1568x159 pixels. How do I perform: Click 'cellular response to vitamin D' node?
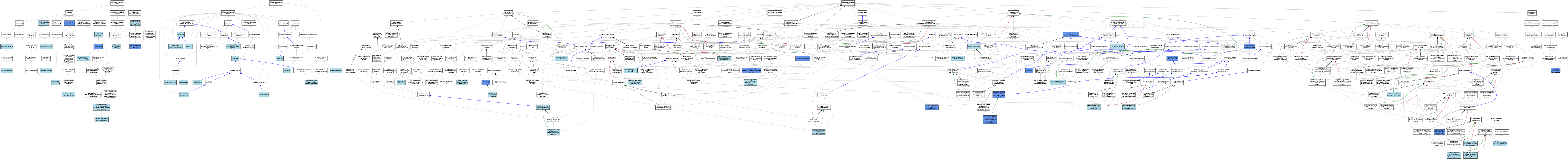click(424, 95)
